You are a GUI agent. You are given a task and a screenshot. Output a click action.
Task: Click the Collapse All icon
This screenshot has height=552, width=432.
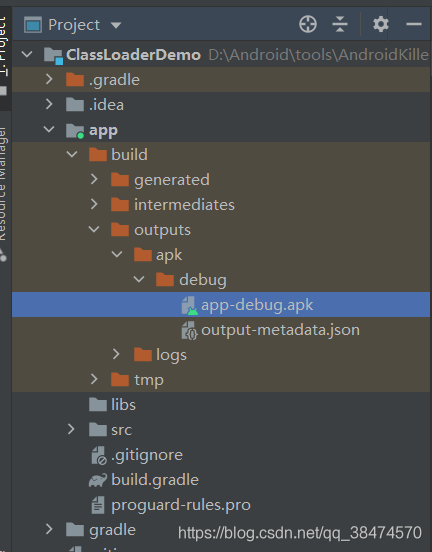(x=340, y=24)
